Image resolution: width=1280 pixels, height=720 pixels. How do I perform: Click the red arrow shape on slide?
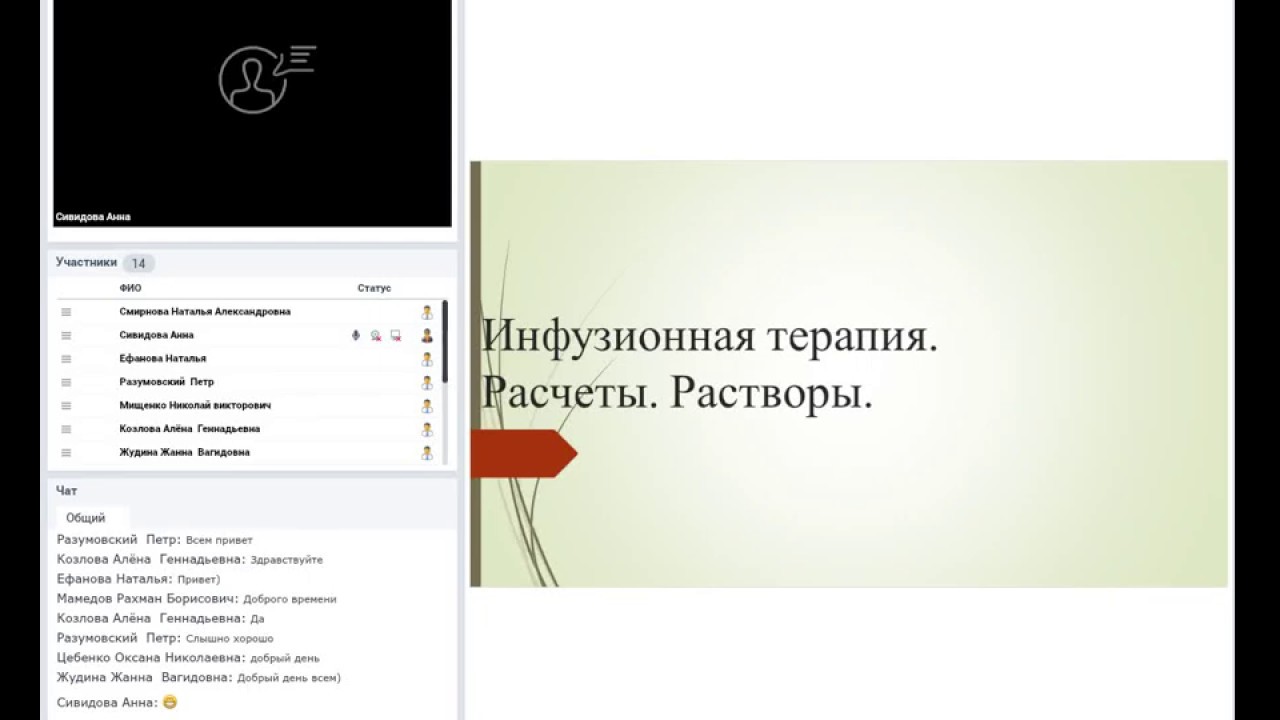tap(523, 454)
